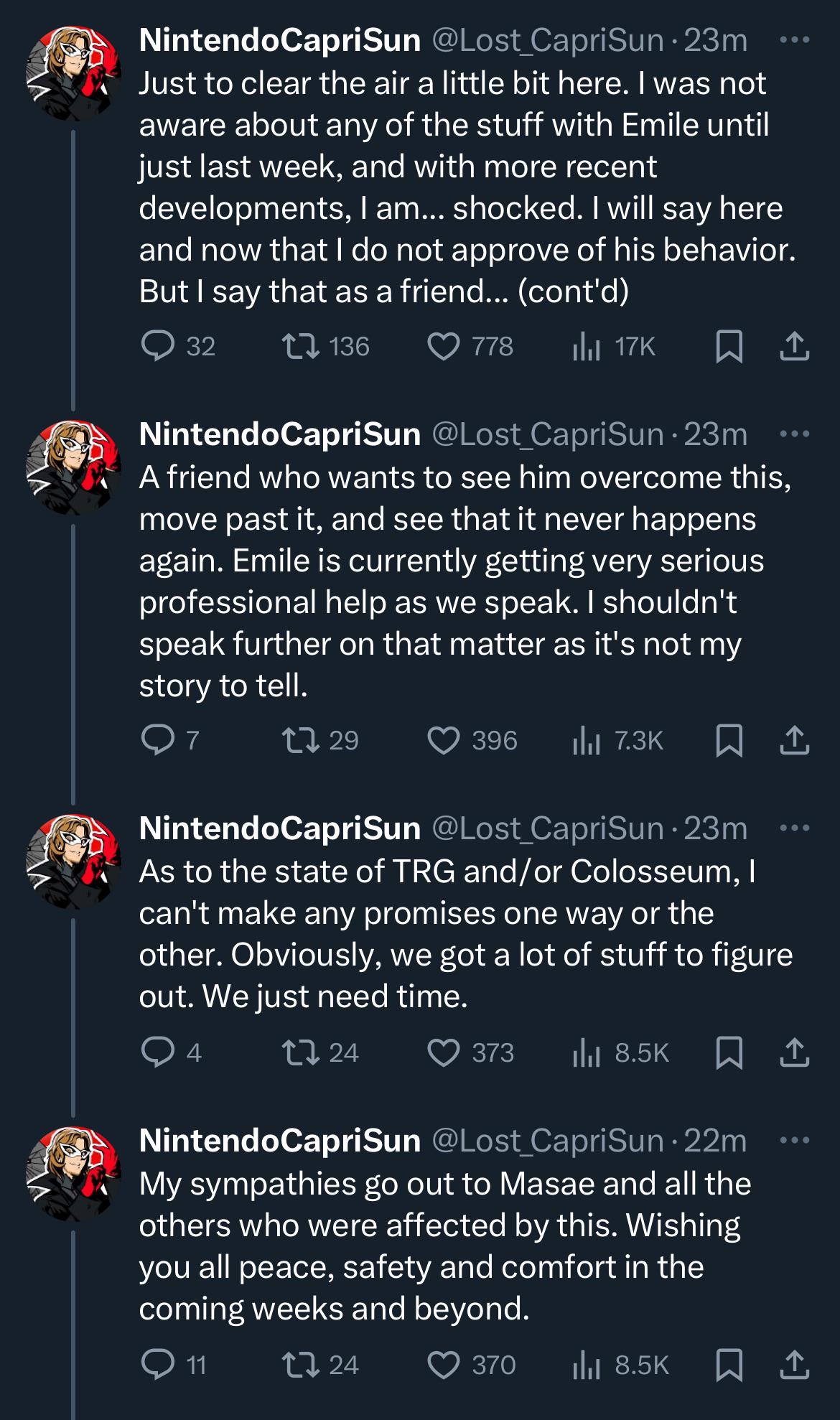Like the tweet with 396 likes
This screenshot has height=1420, width=840.
444,740
